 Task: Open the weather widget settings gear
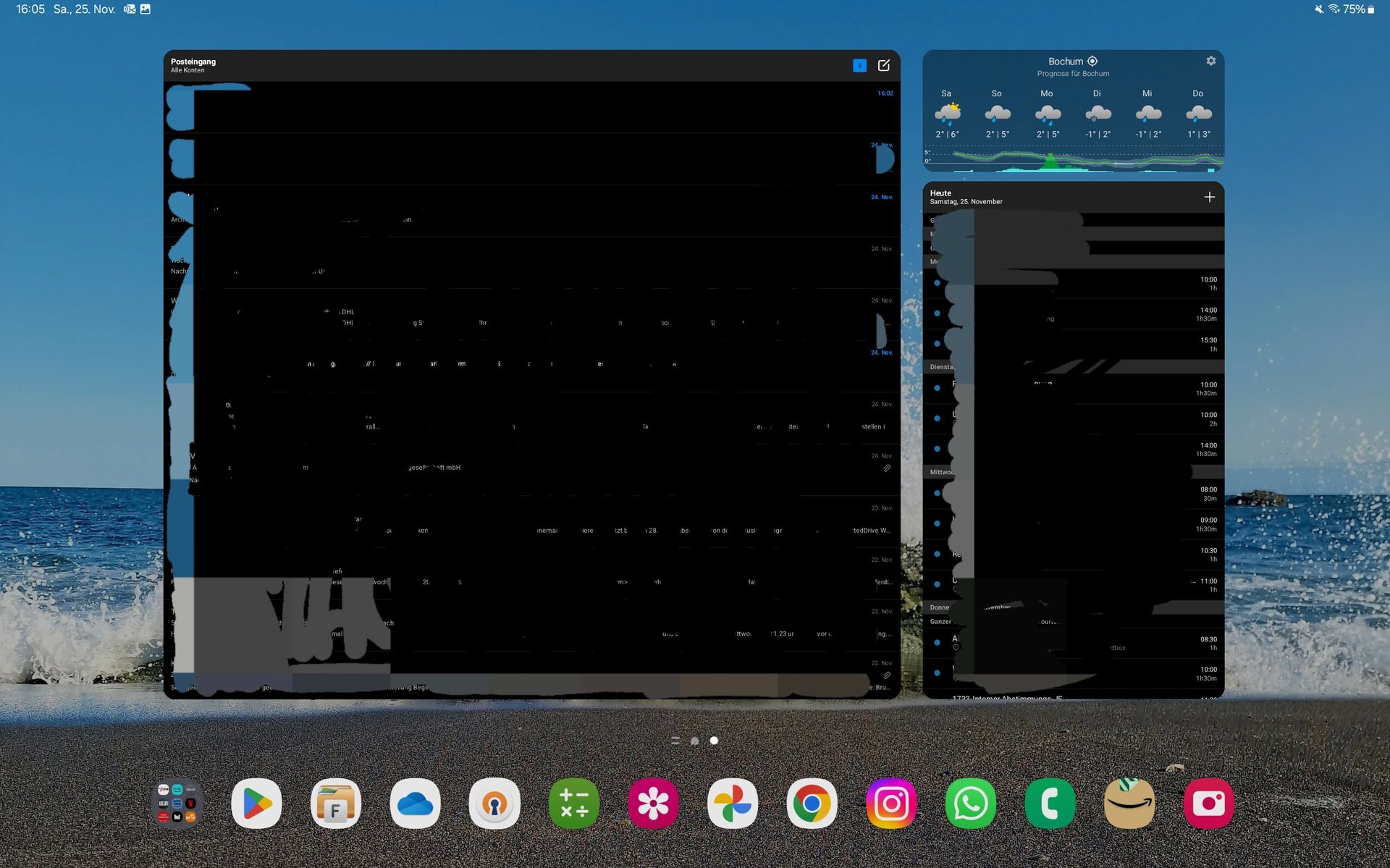[1211, 61]
